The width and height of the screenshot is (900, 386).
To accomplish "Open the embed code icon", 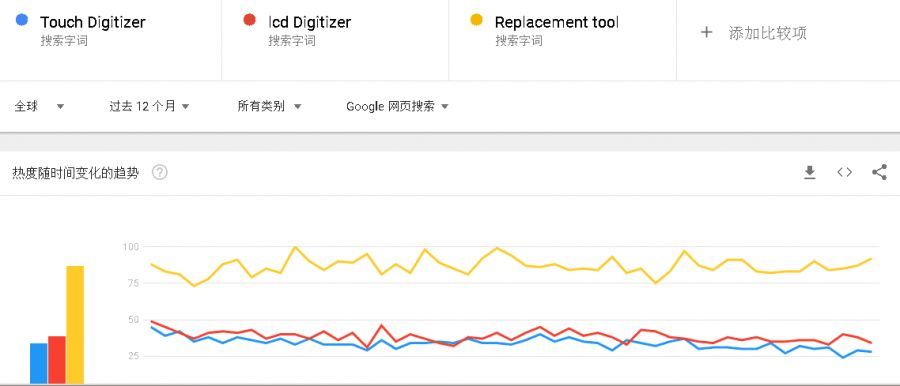I will click(x=844, y=172).
